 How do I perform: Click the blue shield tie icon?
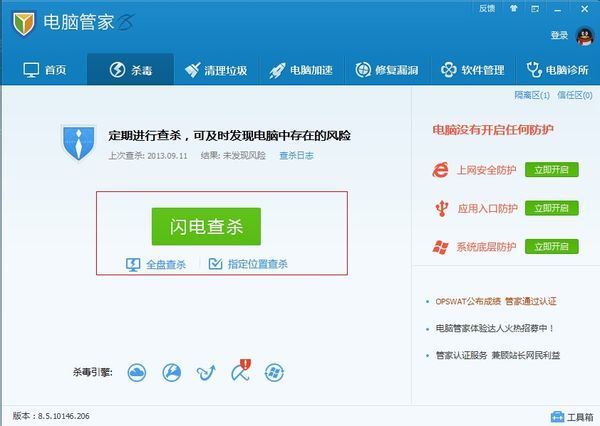[78, 143]
